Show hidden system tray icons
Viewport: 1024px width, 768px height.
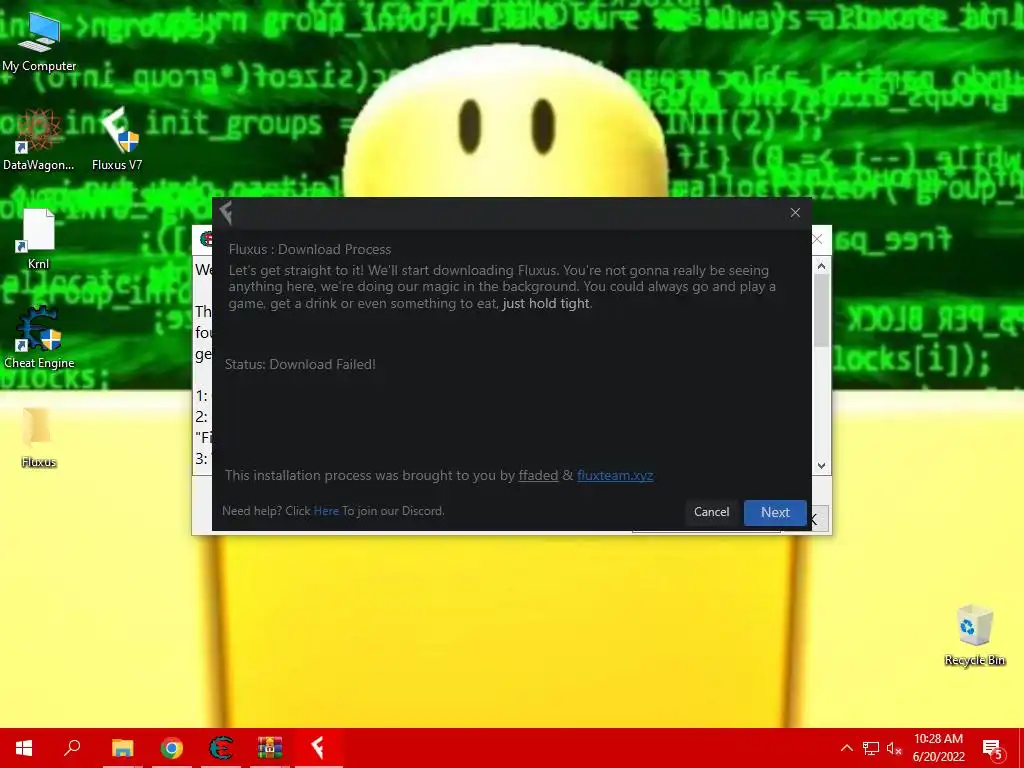point(846,748)
